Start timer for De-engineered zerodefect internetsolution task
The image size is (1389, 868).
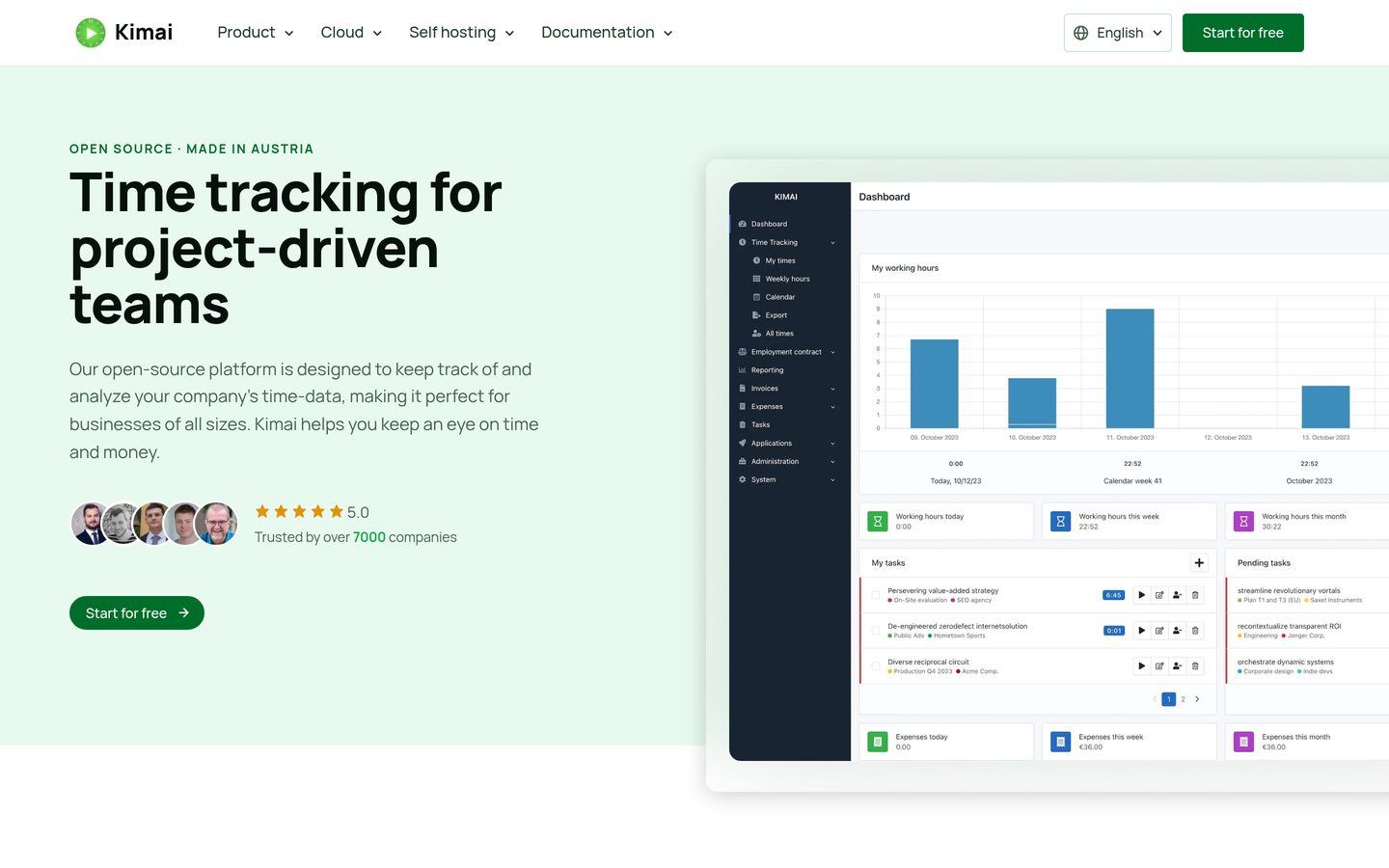click(x=1141, y=631)
